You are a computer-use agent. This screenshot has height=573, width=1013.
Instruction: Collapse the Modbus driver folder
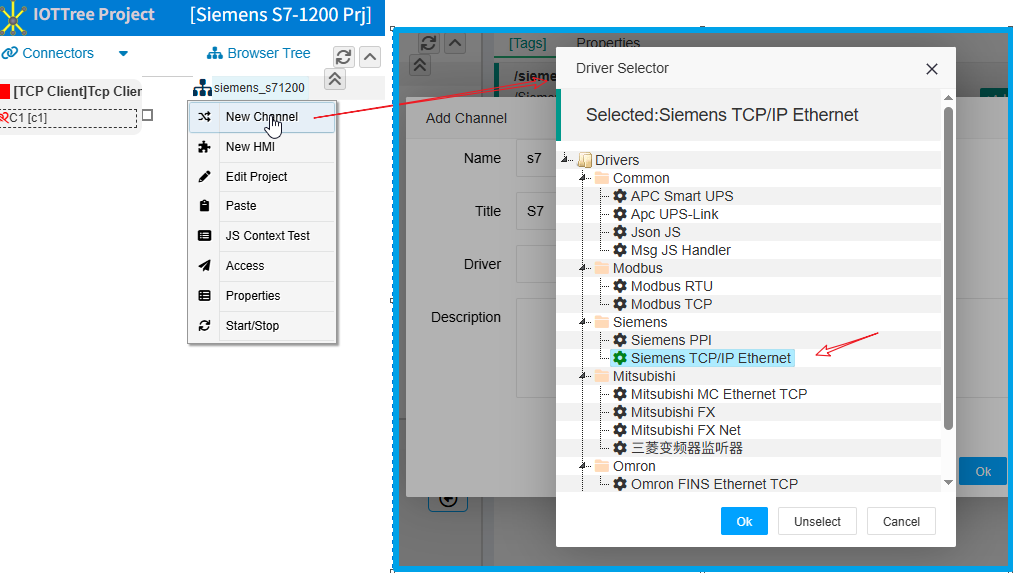tap(583, 267)
